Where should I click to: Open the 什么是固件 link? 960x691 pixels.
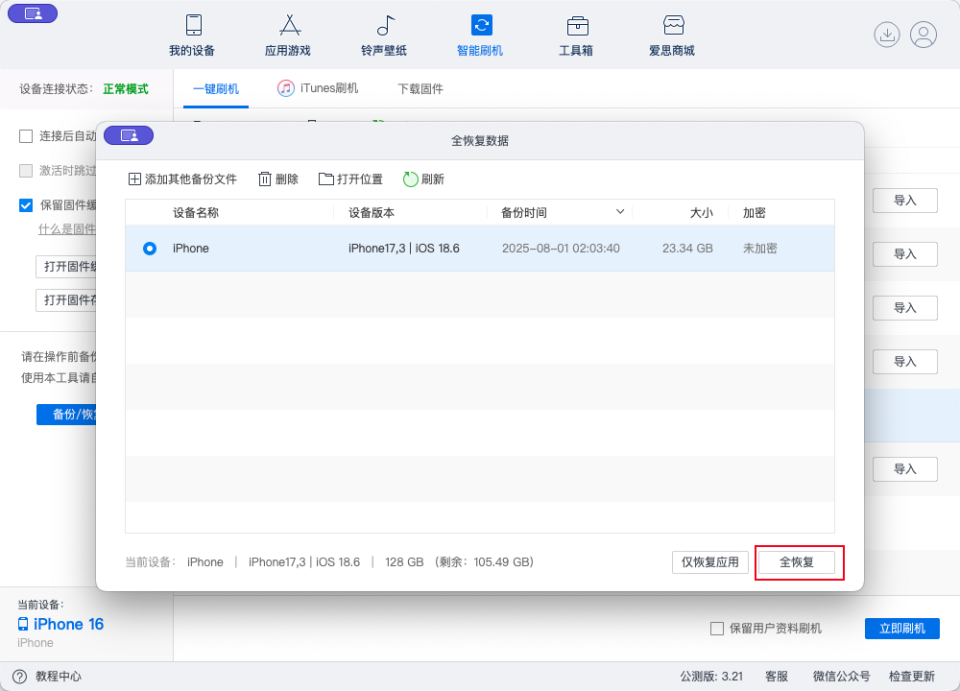click(67, 230)
